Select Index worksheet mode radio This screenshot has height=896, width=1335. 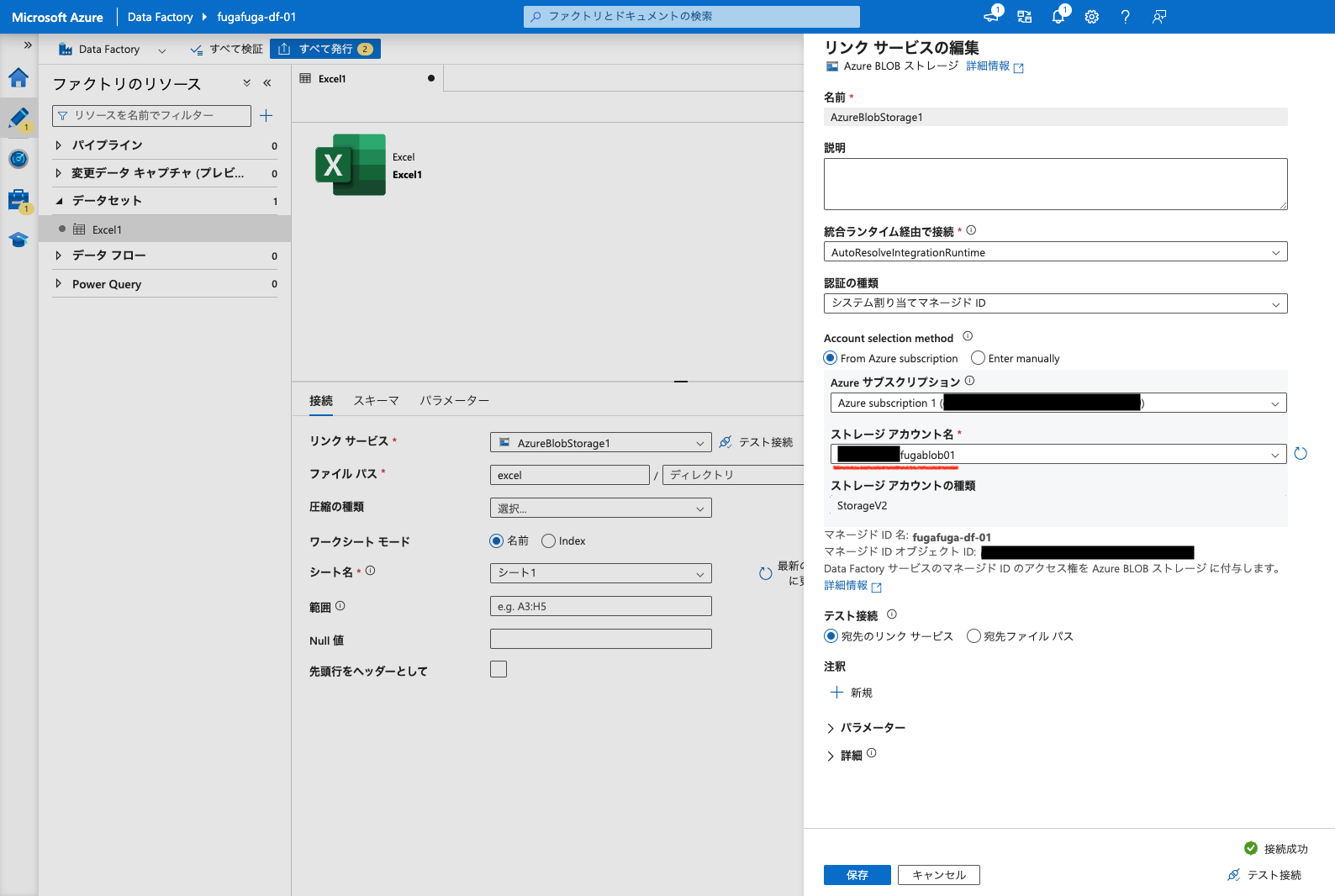(x=549, y=541)
